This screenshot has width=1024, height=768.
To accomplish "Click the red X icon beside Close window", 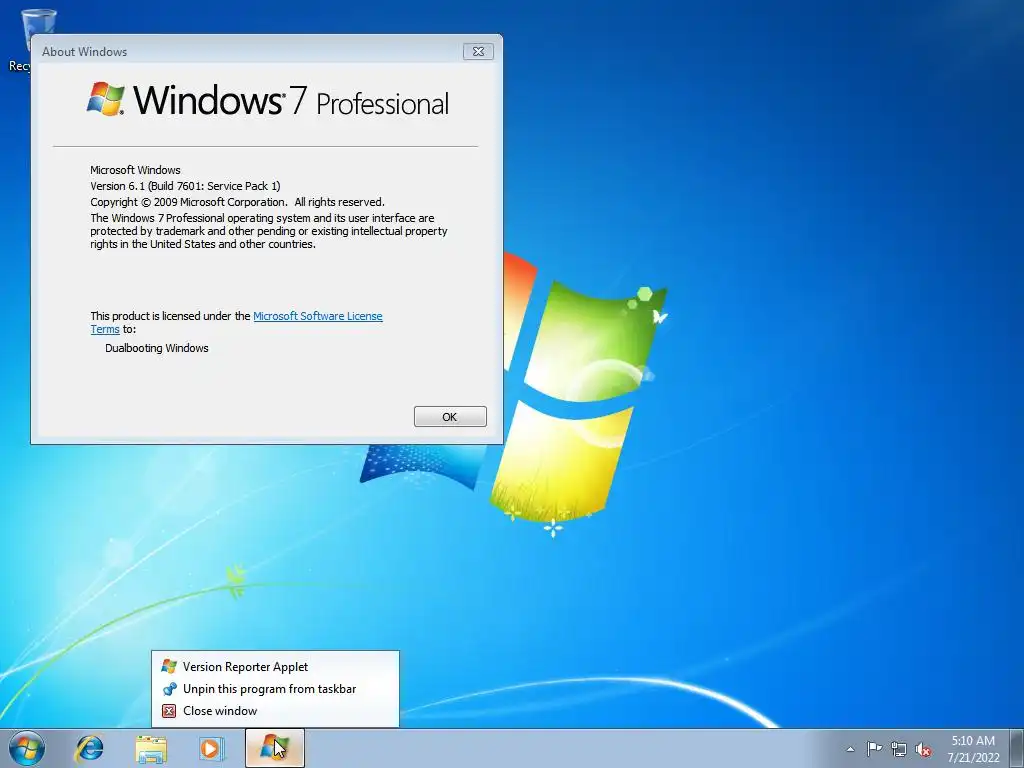I will coord(169,711).
